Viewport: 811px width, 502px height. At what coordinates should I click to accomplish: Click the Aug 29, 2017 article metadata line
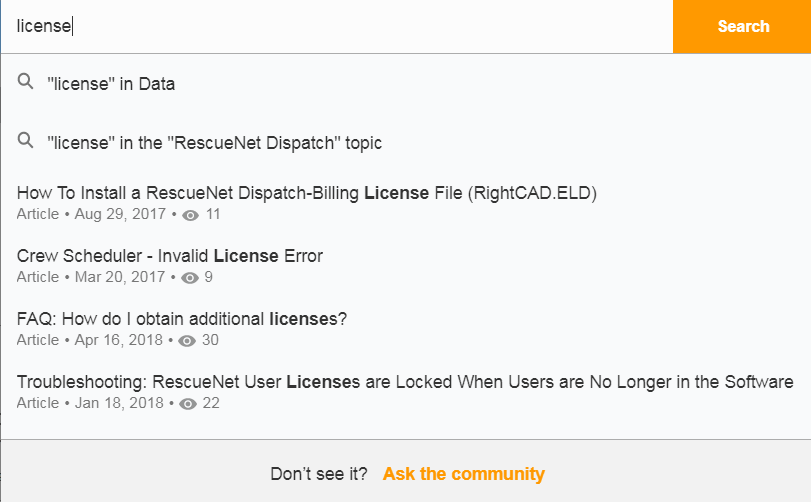pyautogui.click(x=118, y=214)
